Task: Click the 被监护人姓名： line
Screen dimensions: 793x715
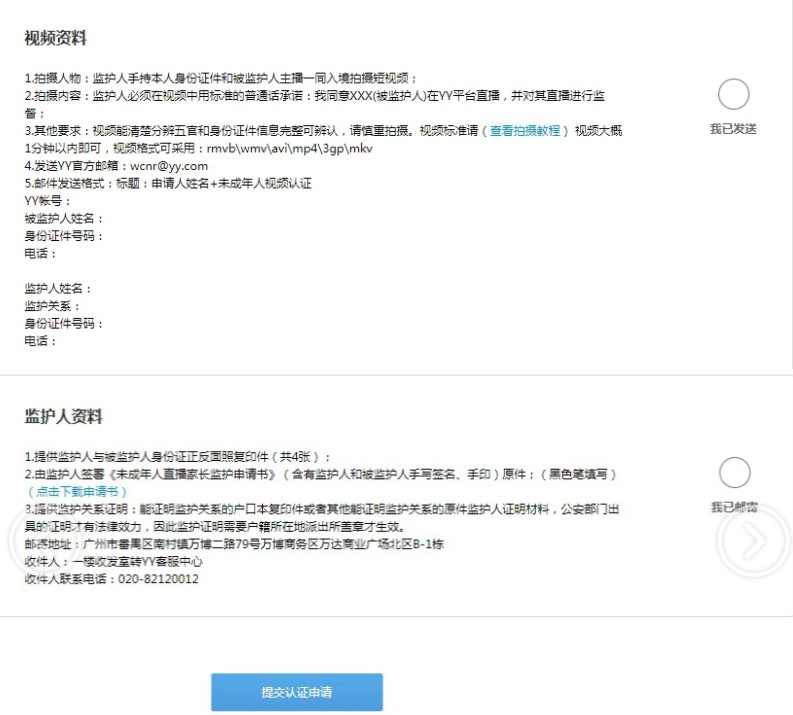Action: (64, 218)
